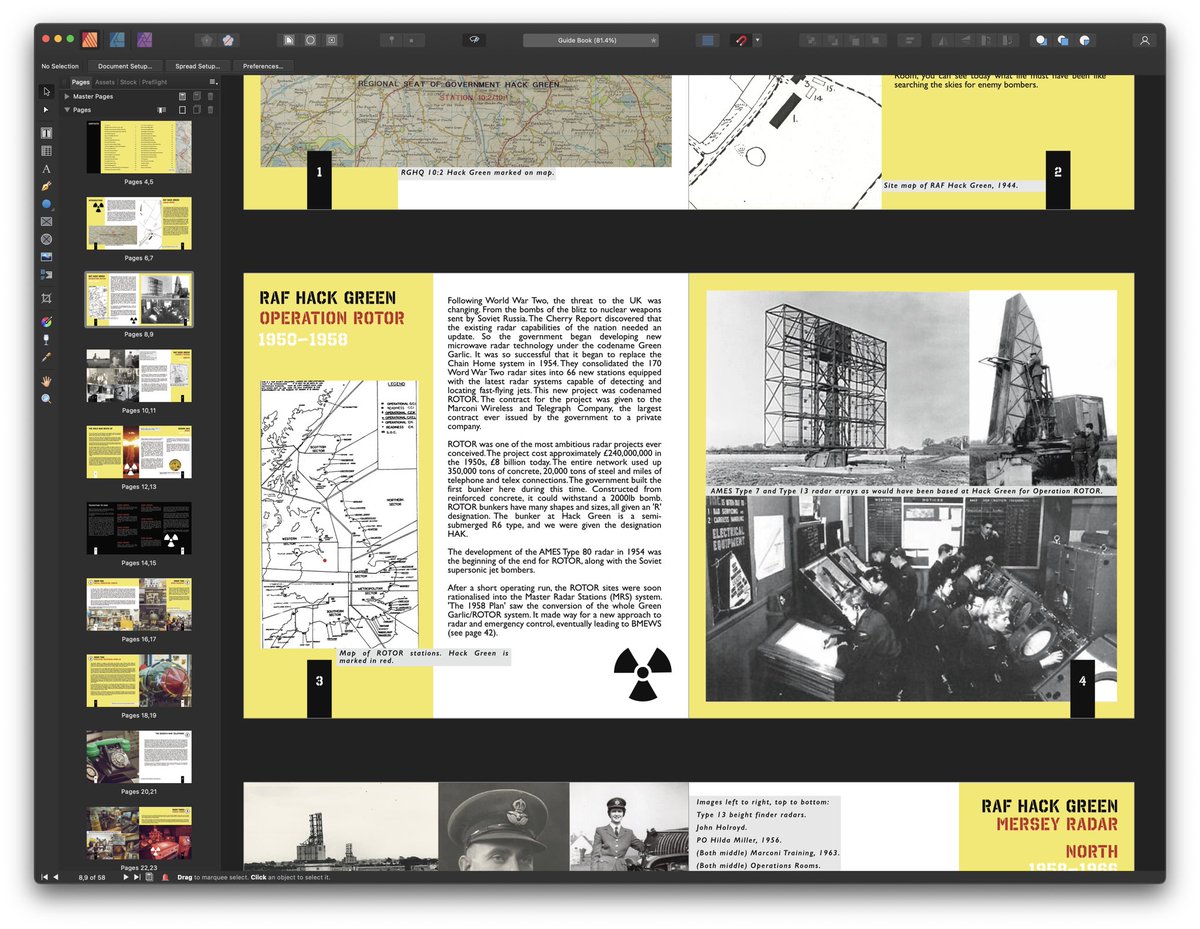Open Pages 14,15 thumbnail
1200x929 pixels.
(139, 528)
